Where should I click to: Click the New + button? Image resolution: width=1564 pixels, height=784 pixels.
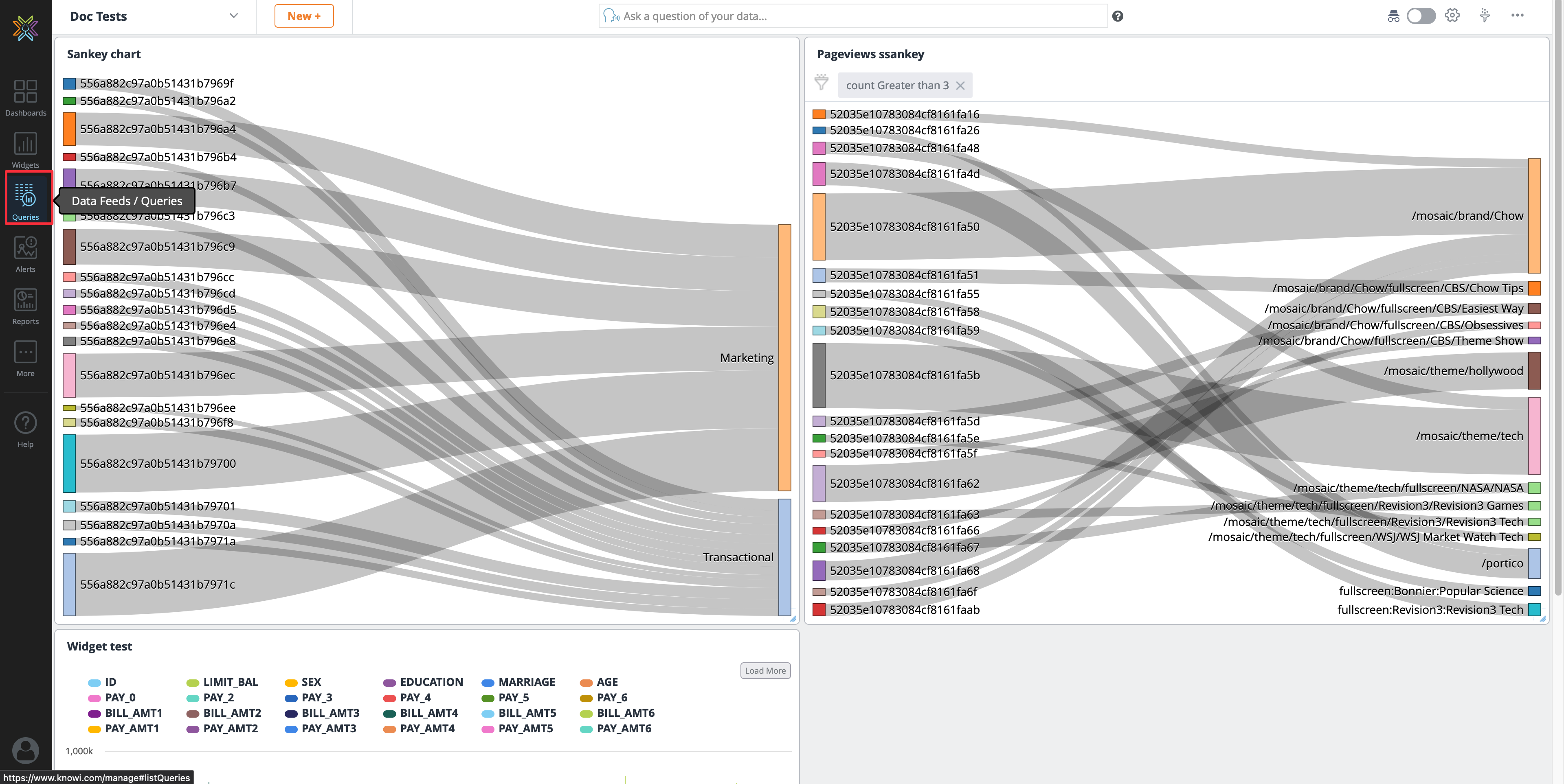click(x=303, y=16)
